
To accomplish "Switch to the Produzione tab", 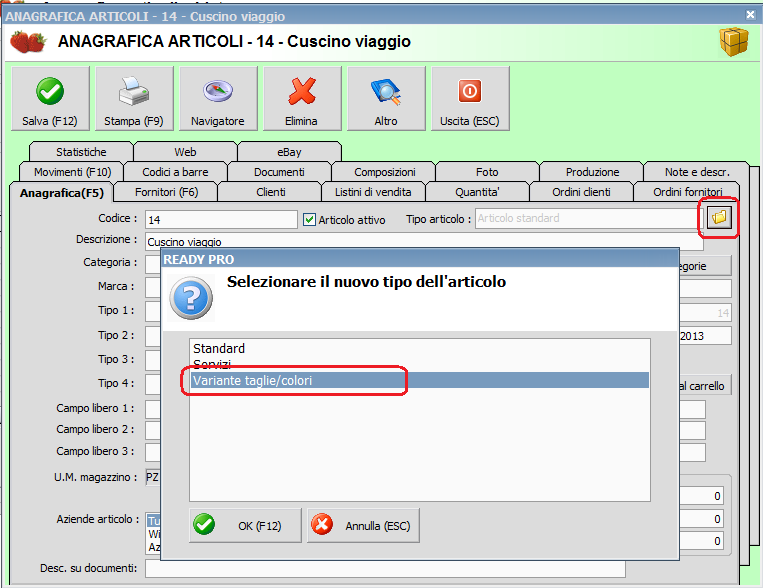I will (x=592, y=172).
